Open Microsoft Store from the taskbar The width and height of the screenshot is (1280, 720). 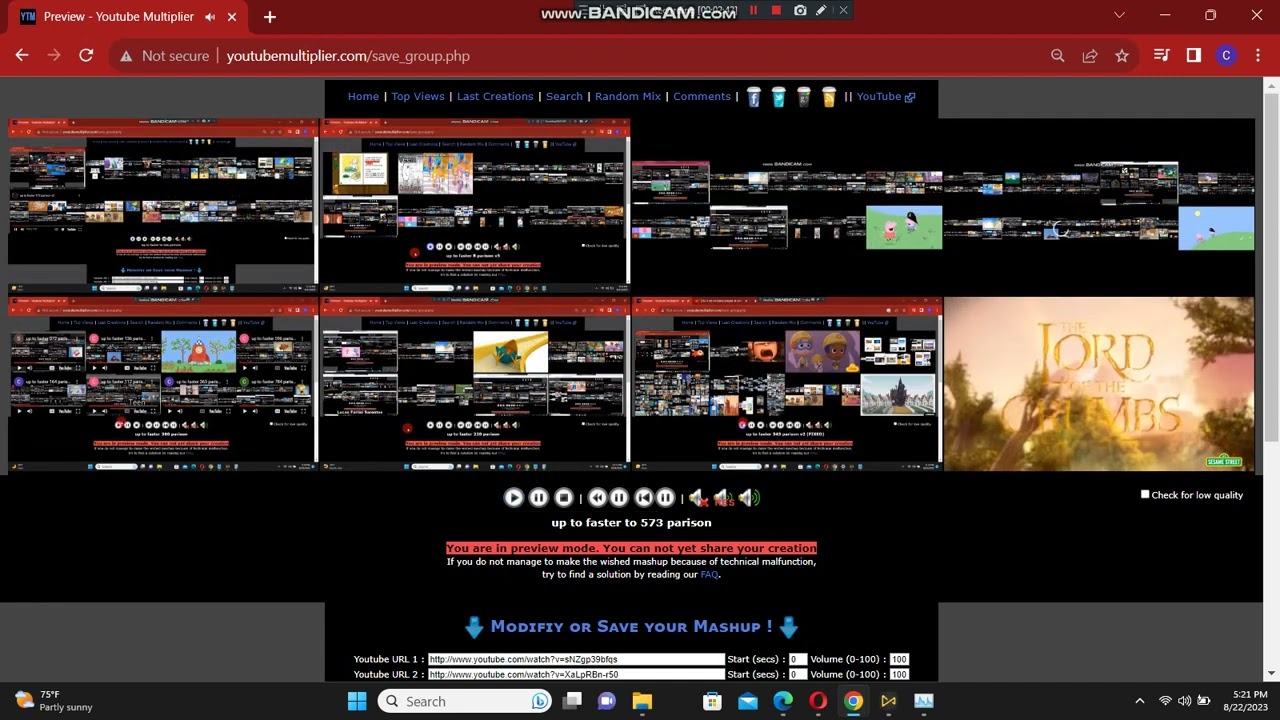pyautogui.click(x=712, y=701)
